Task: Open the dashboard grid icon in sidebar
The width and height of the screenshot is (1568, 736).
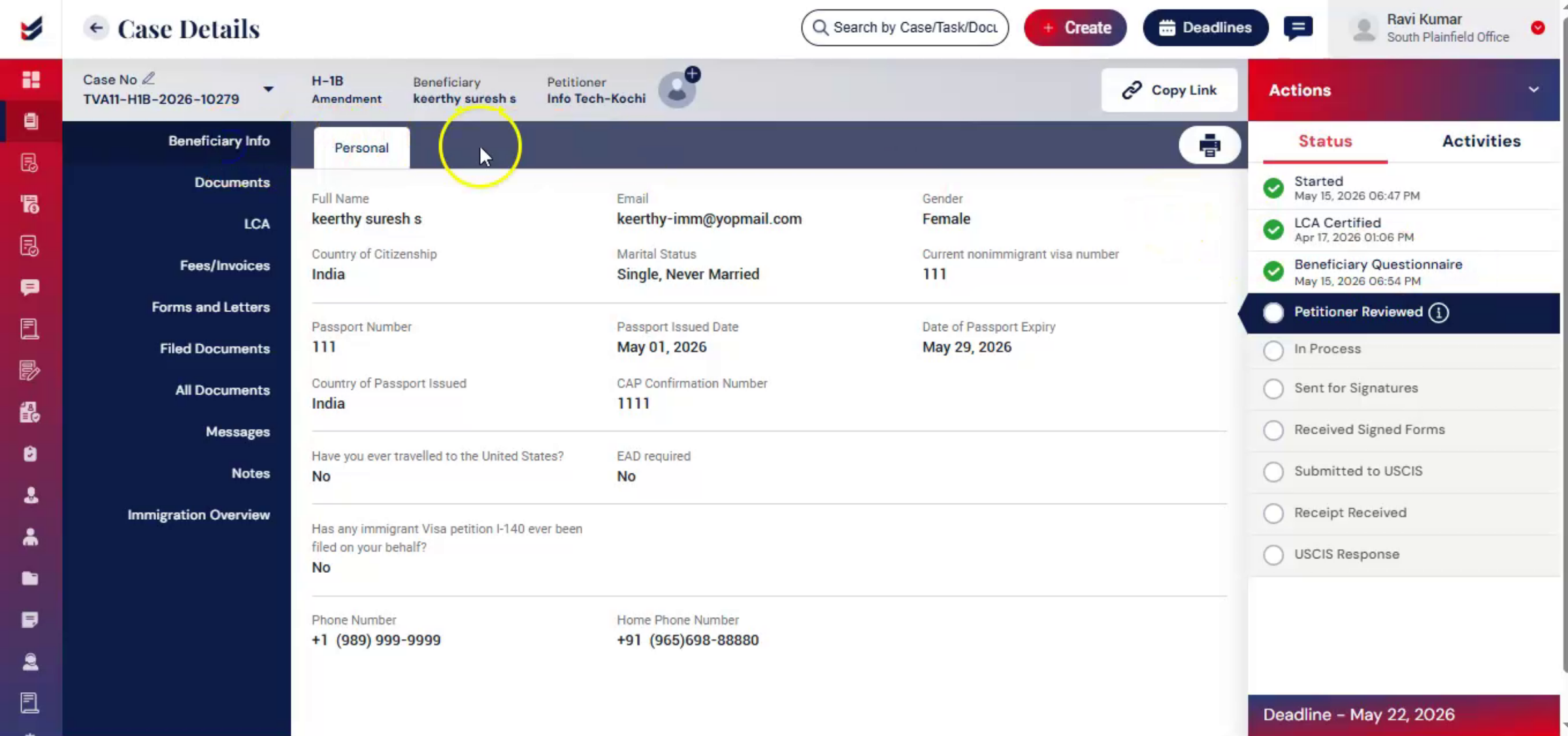Action: pyautogui.click(x=31, y=80)
